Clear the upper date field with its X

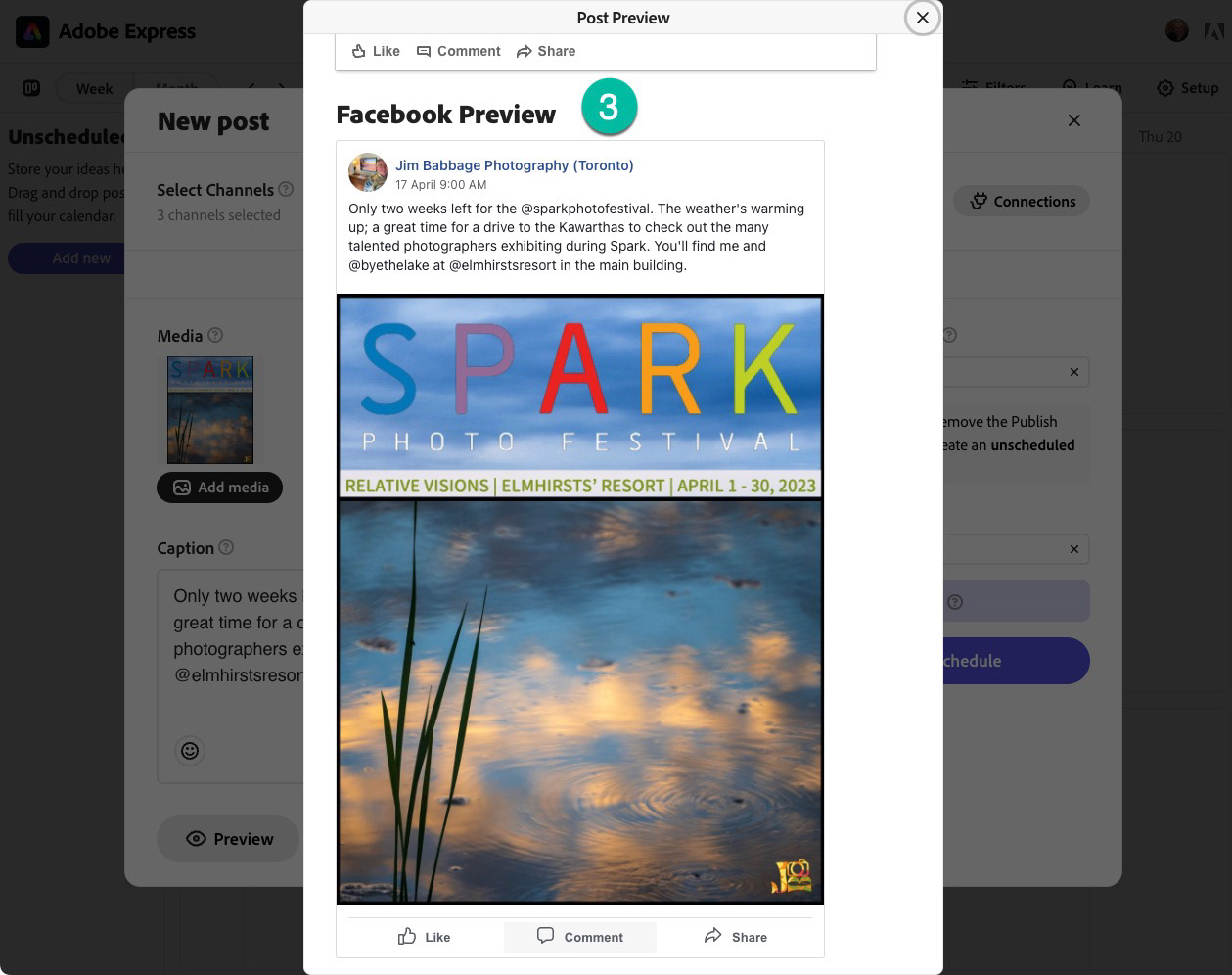click(1074, 372)
